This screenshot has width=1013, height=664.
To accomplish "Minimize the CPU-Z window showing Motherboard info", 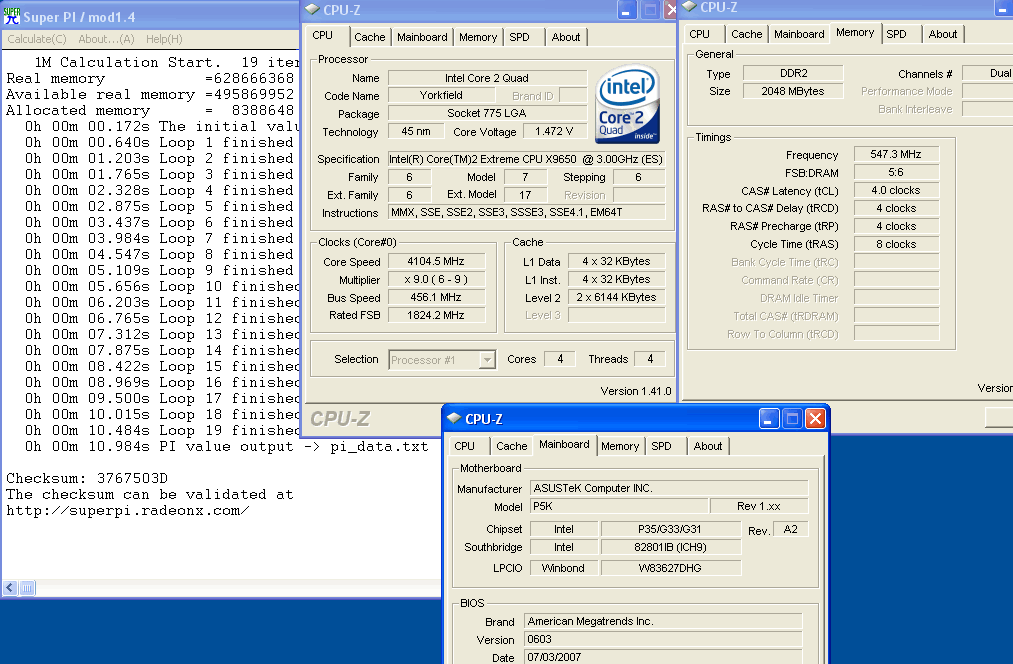I will pyautogui.click(x=768, y=419).
